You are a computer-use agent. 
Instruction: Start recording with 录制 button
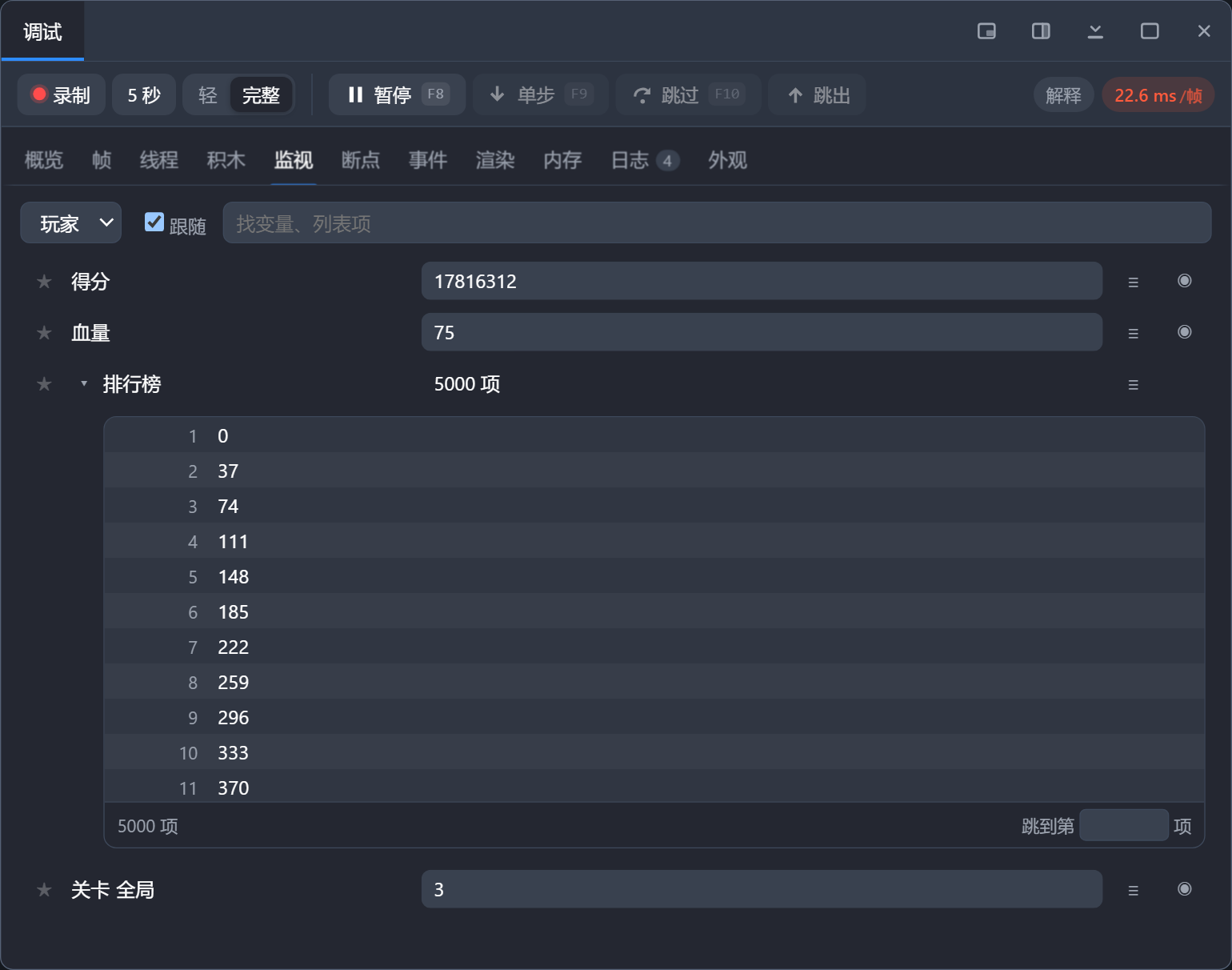(62, 95)
